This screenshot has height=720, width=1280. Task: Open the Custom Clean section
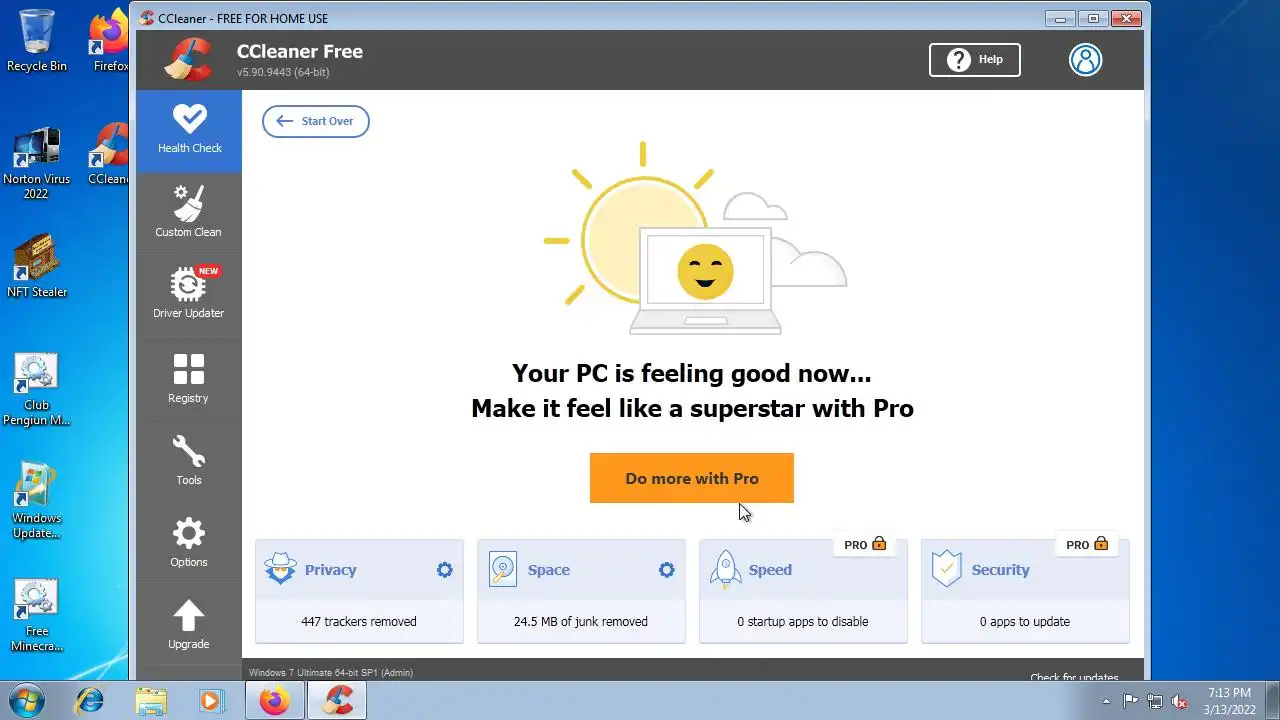189,212
